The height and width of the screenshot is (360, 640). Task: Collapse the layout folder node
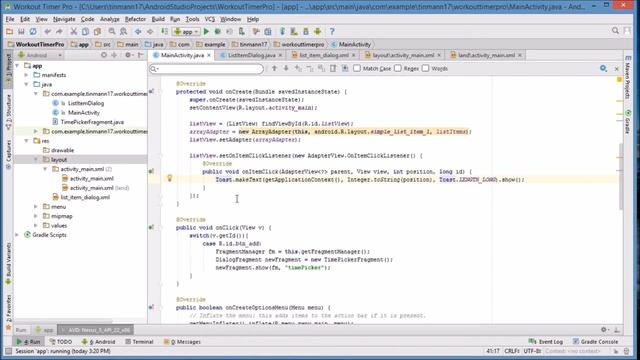[36, 160]
